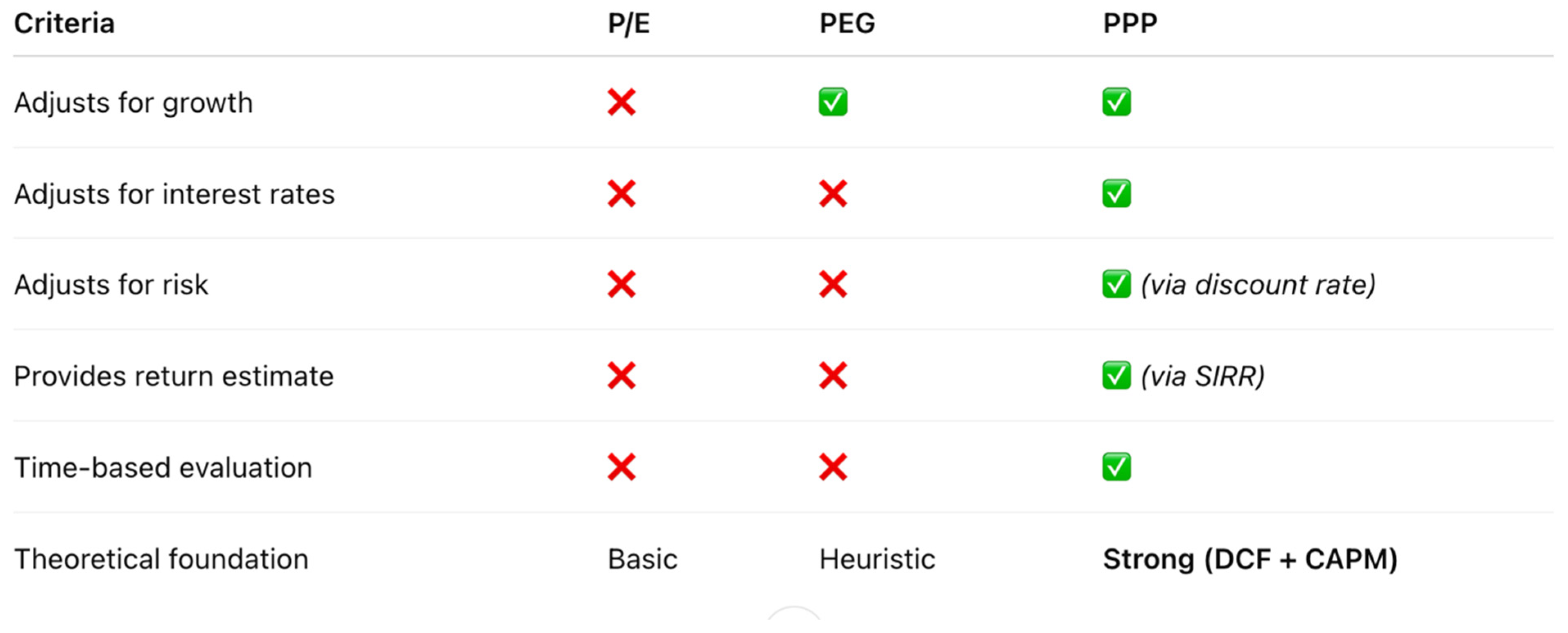Select the Criteria column header
Screen dimensions: 1568x633
point(64,24)
